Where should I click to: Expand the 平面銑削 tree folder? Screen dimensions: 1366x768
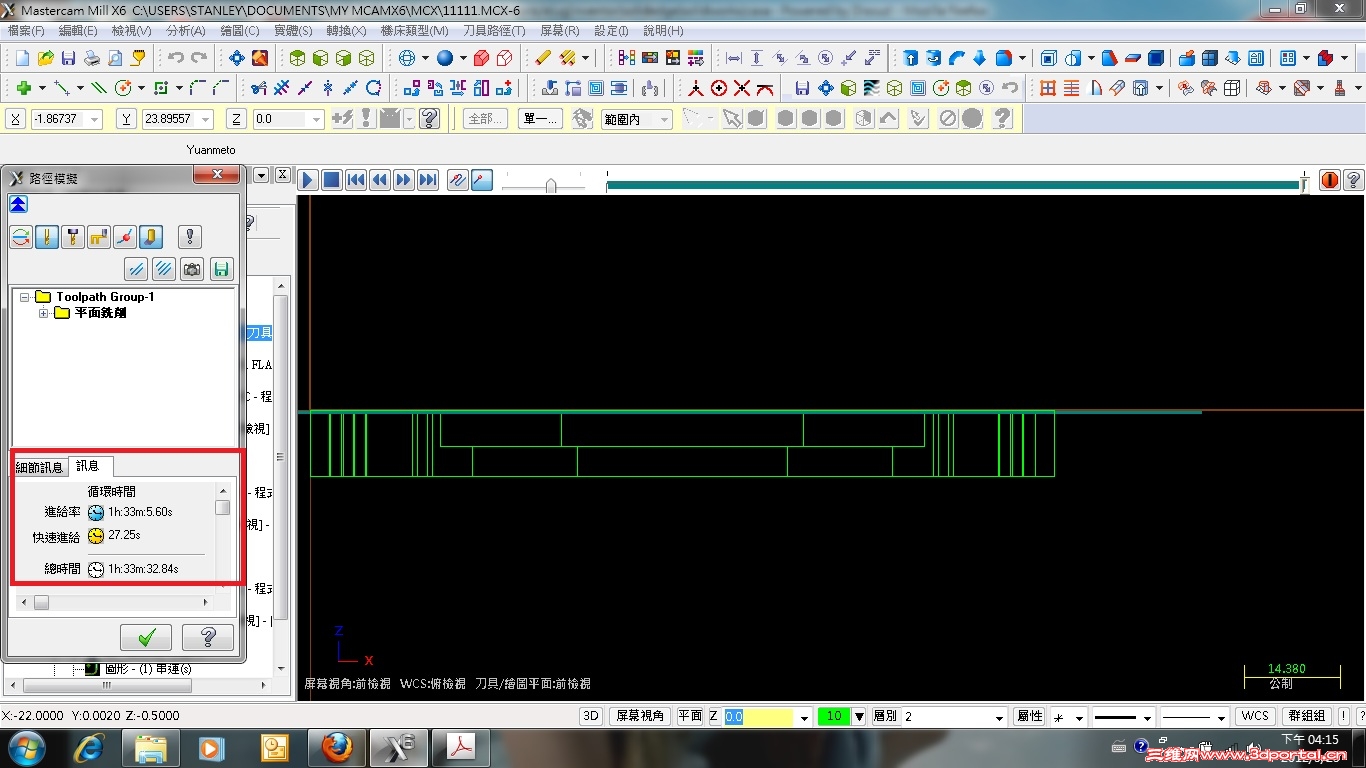click(44, 313)
